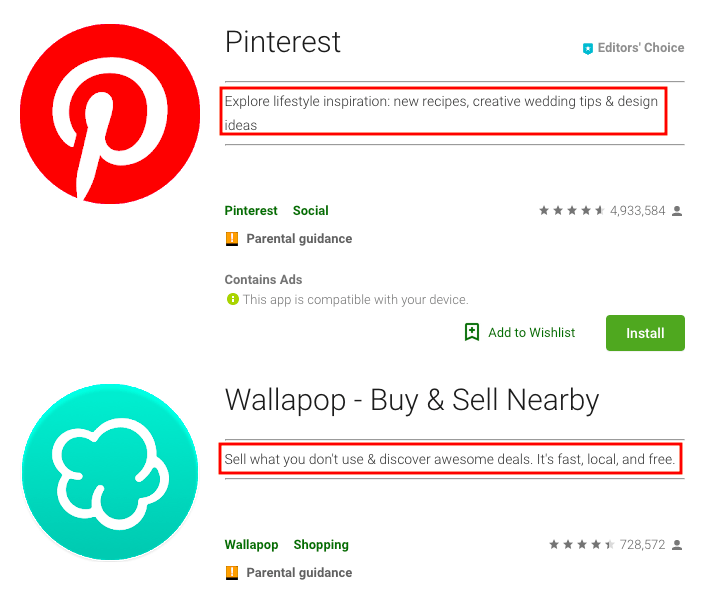Click the Add to Wishlist text
This screenshot has width=706, height=600.
[532, 332]
